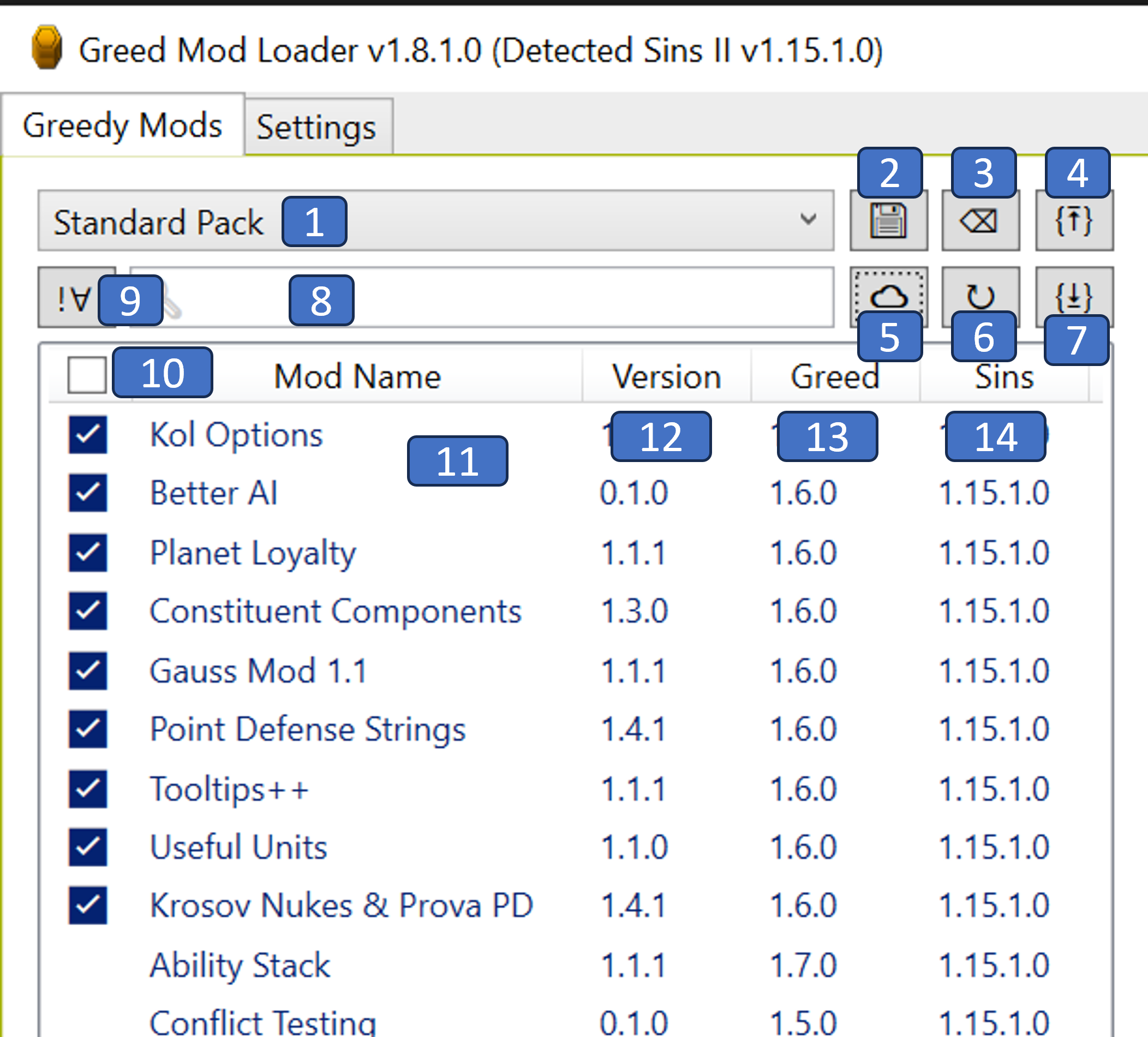The width and height of the screenshot is (1148, 1037).
Task: Disable the Tooltips++ checkbox
Action: tap(88, 789)
